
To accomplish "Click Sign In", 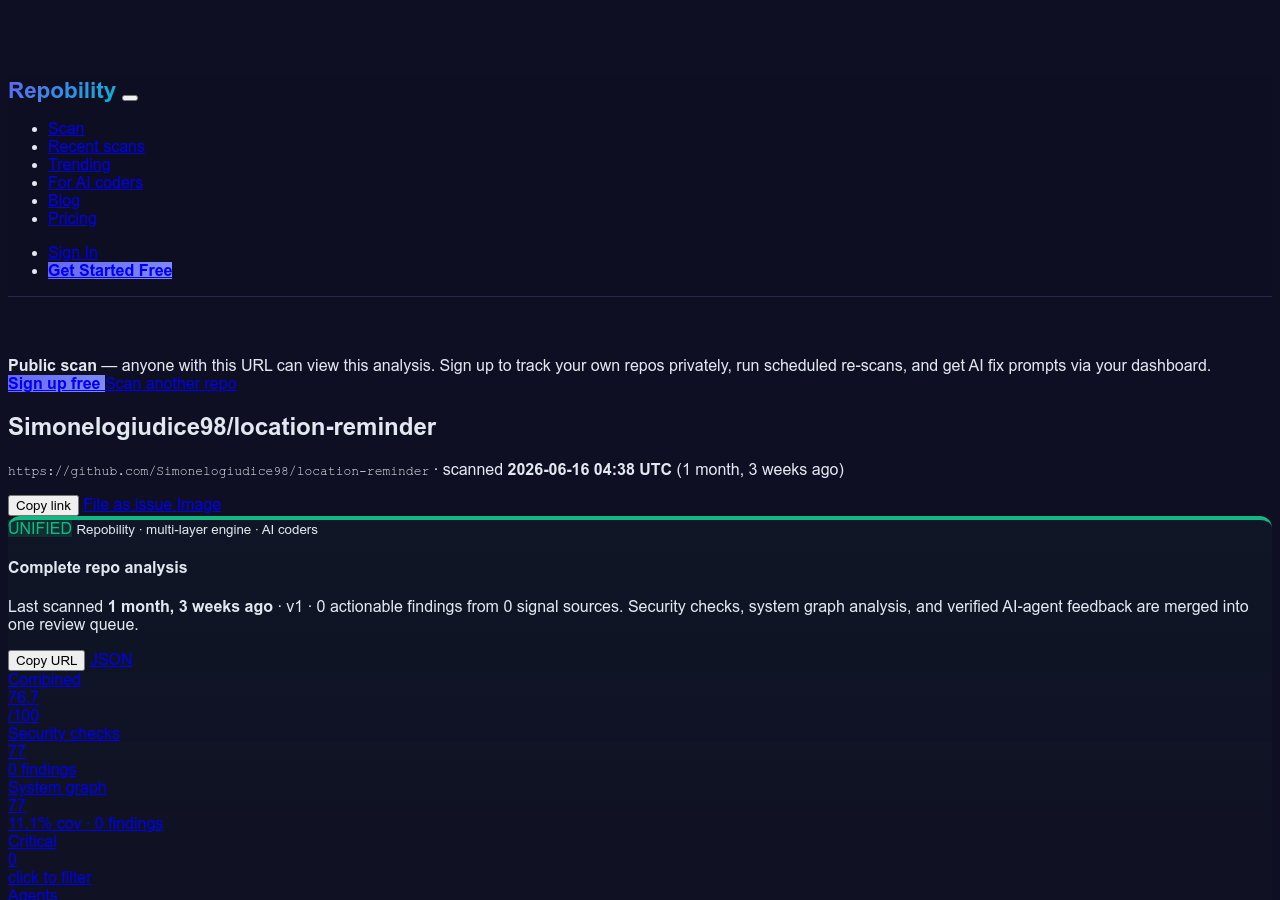I will [73, 252].
